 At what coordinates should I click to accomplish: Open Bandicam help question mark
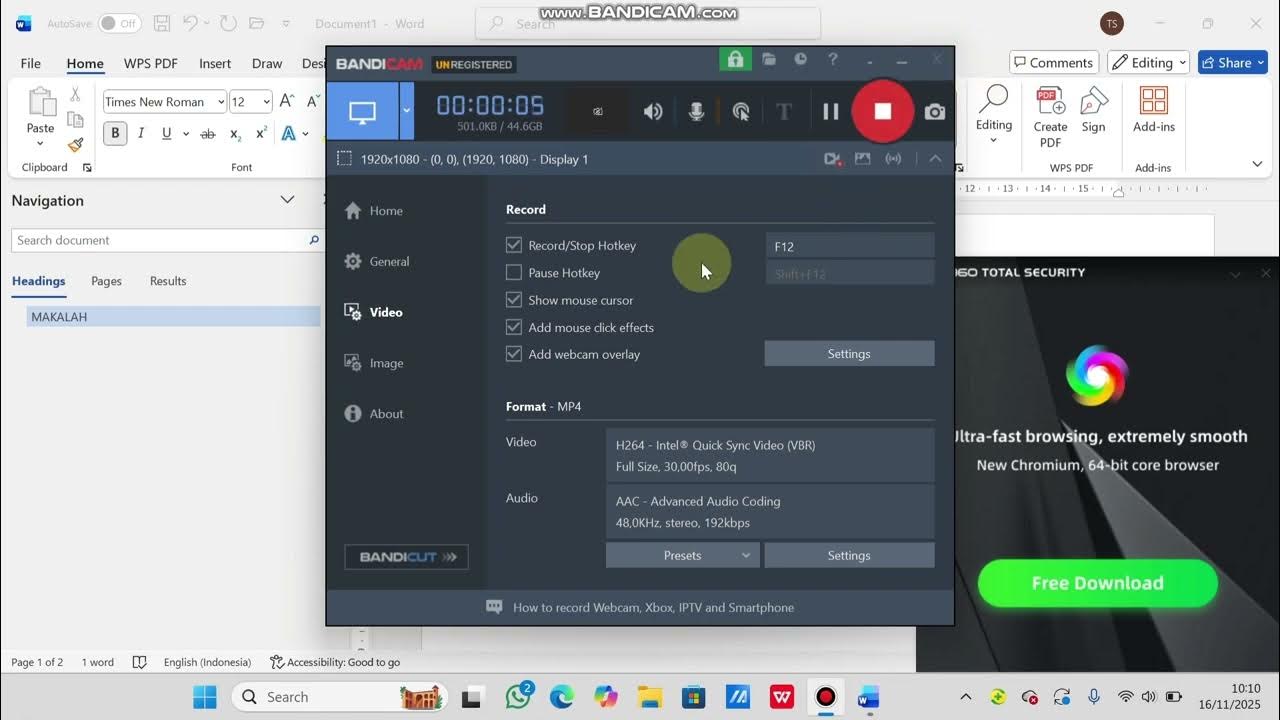tap(832, 60)
